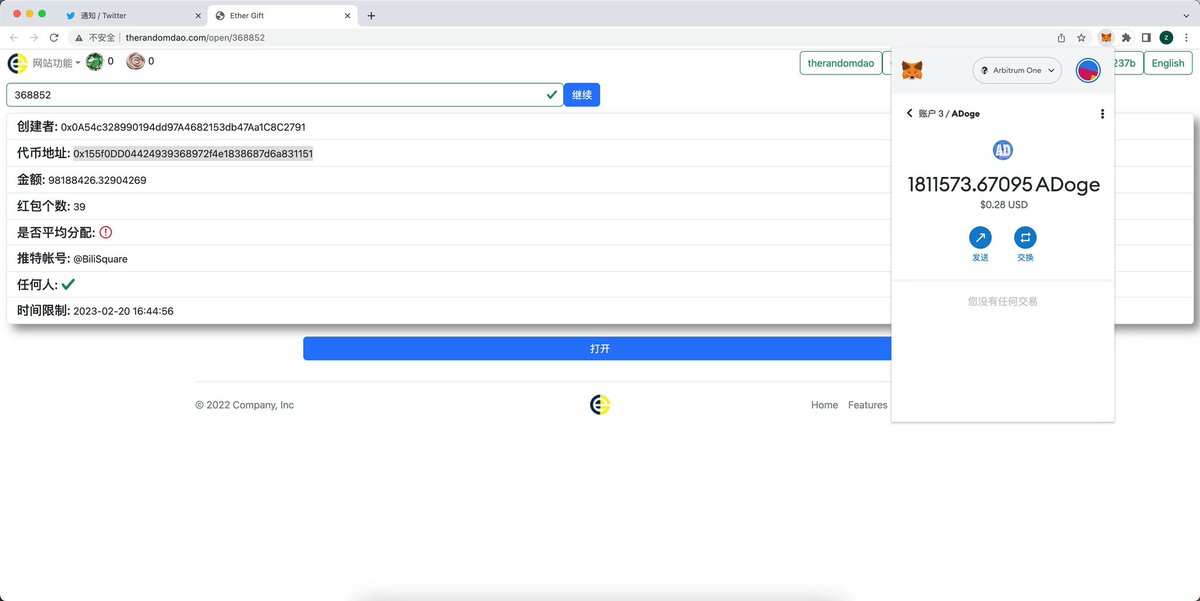Click the 1811573.67095 ADoge balance
Image resolution: width=1200 pixels, height=601 pixels.
(1003, 185)
